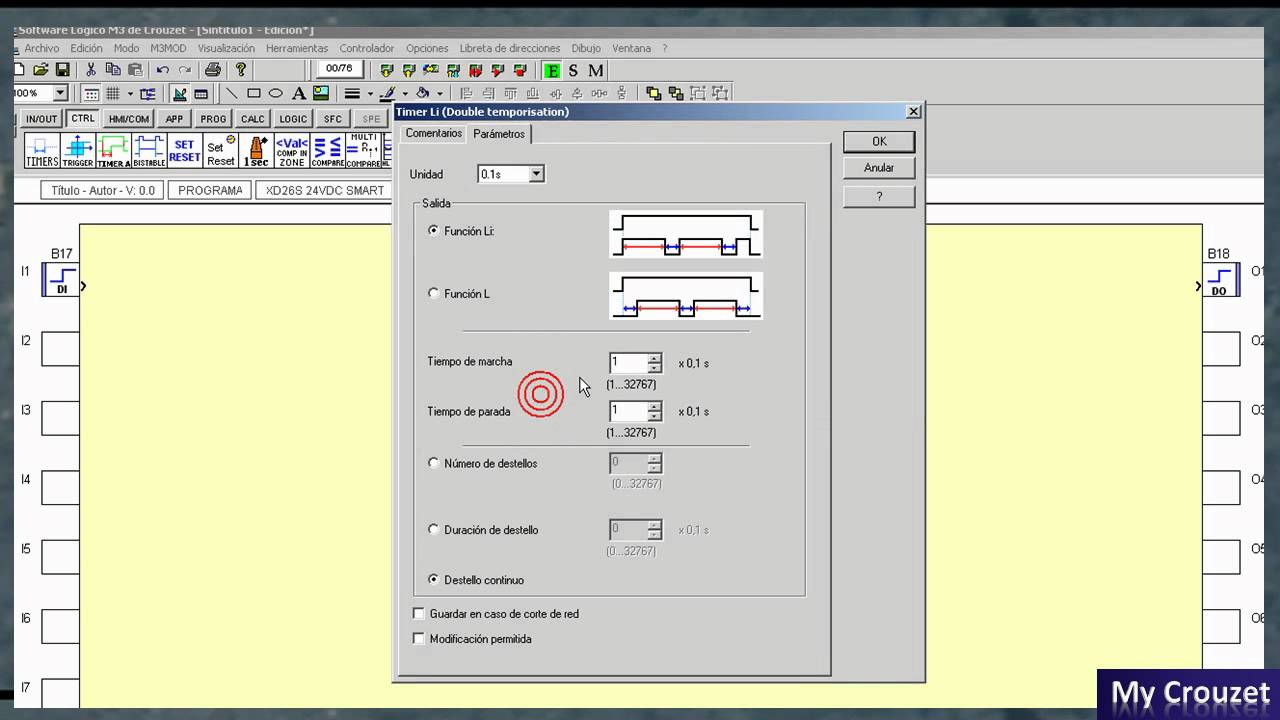The width and height of the screenshot is (1280, 720).
Task: Click the Save diskette icon
Action: tap(62, 70)
